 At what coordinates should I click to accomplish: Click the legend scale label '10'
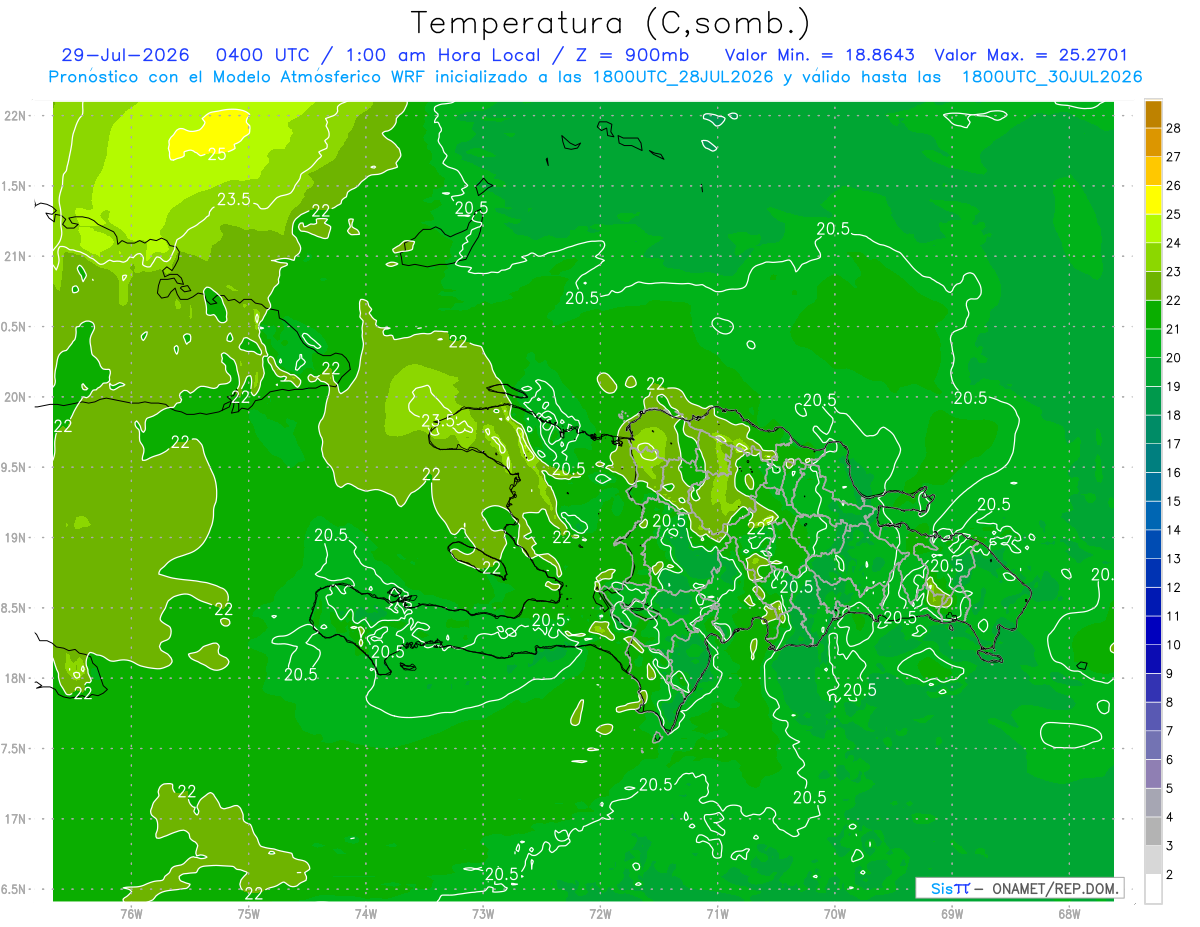(1175, 645)
